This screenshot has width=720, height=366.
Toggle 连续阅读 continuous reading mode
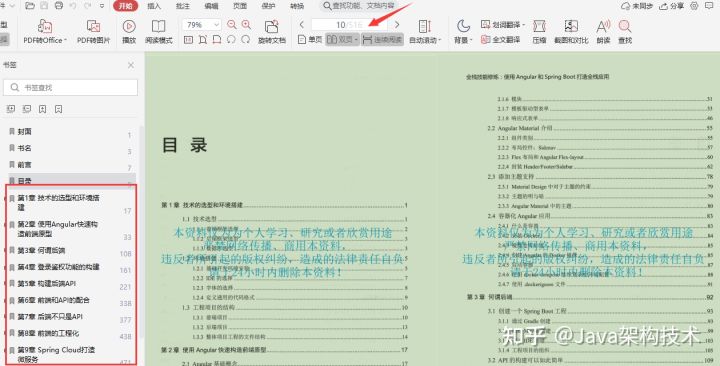tap(382, 40)
